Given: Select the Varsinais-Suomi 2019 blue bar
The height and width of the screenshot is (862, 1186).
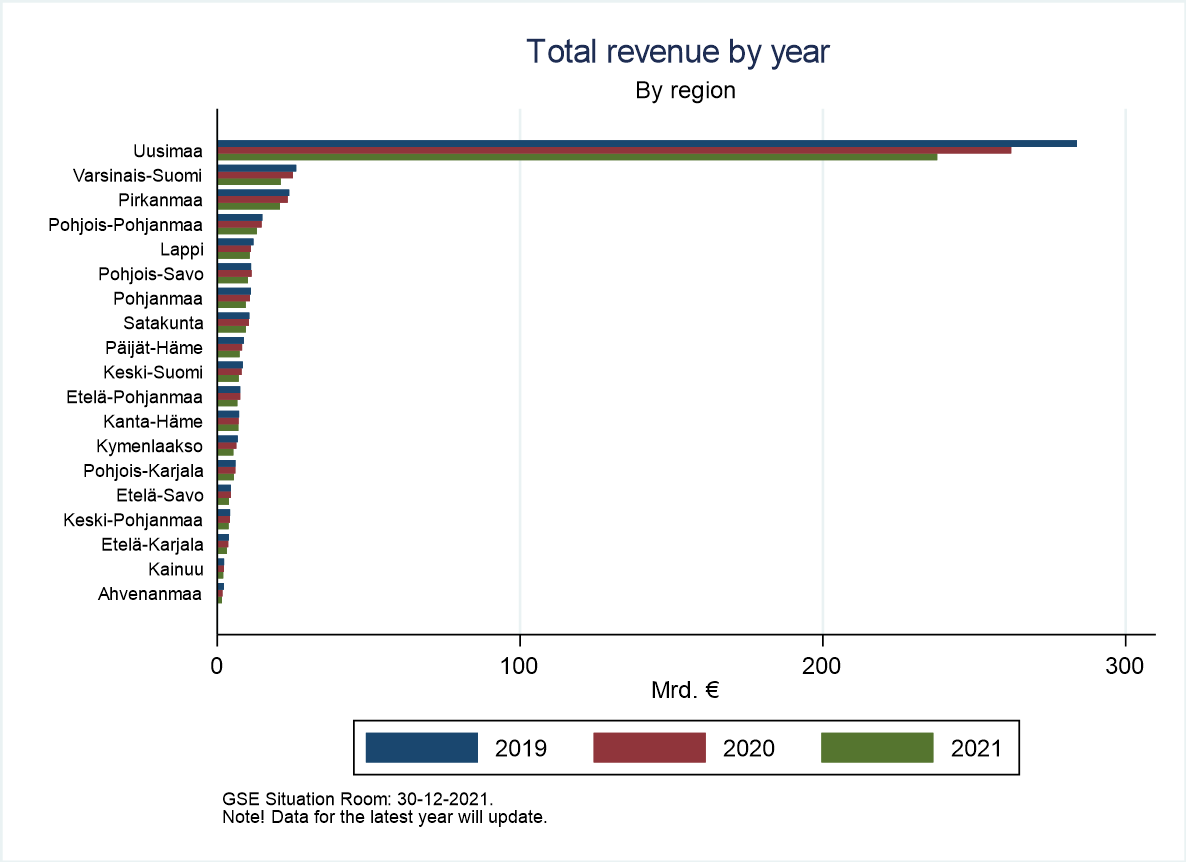Looking at the screenshot, I should point(257,168).
